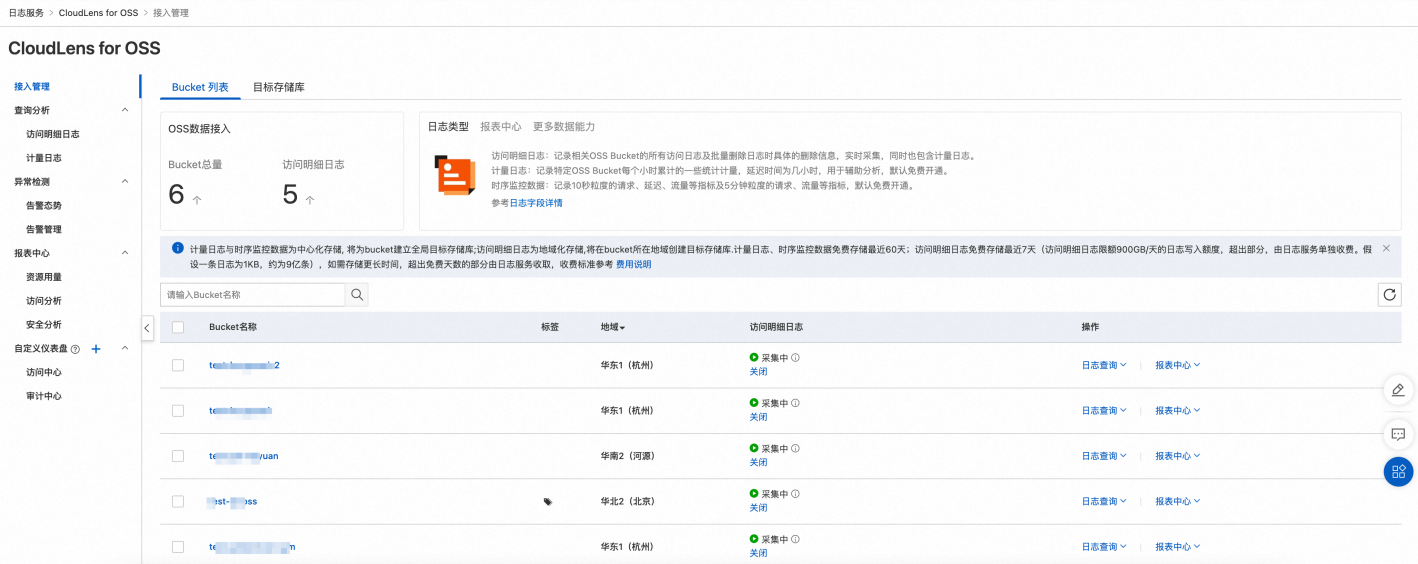Open 访问明细日志 in the sidebar
Viewport: 1418px width, 564px height.
53,134
